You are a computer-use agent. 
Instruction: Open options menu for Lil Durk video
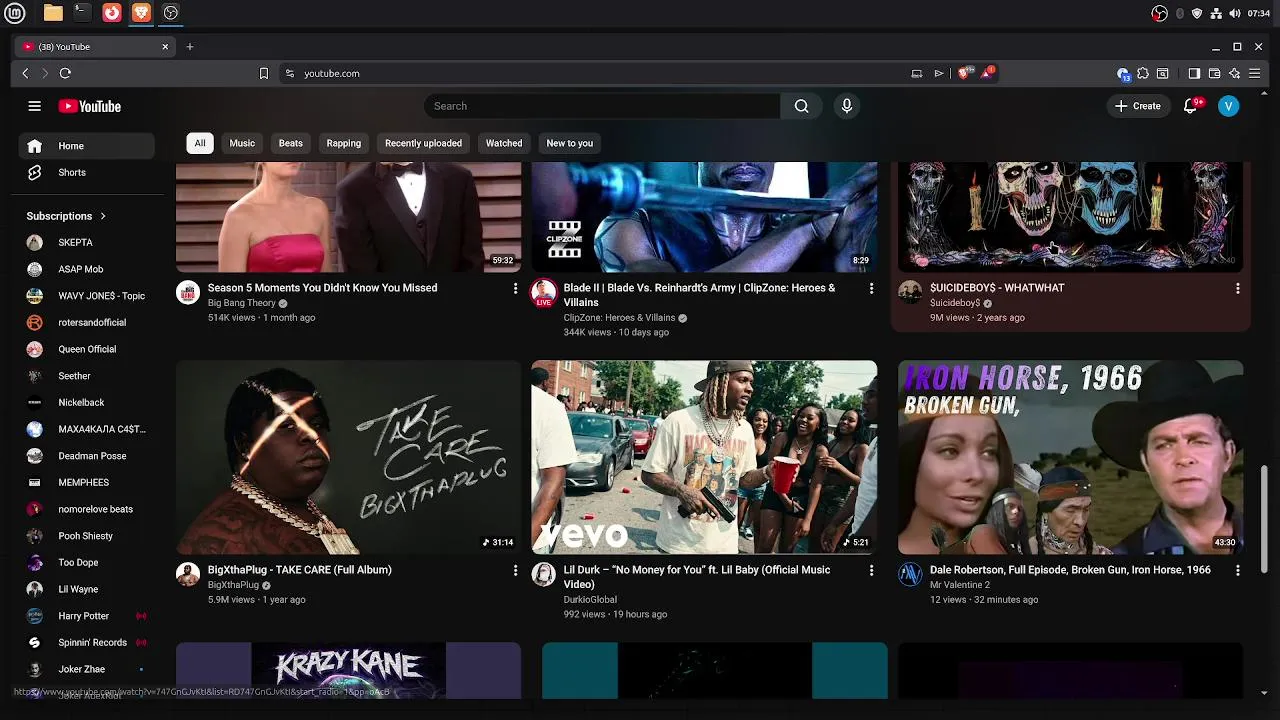click(871, 570)
